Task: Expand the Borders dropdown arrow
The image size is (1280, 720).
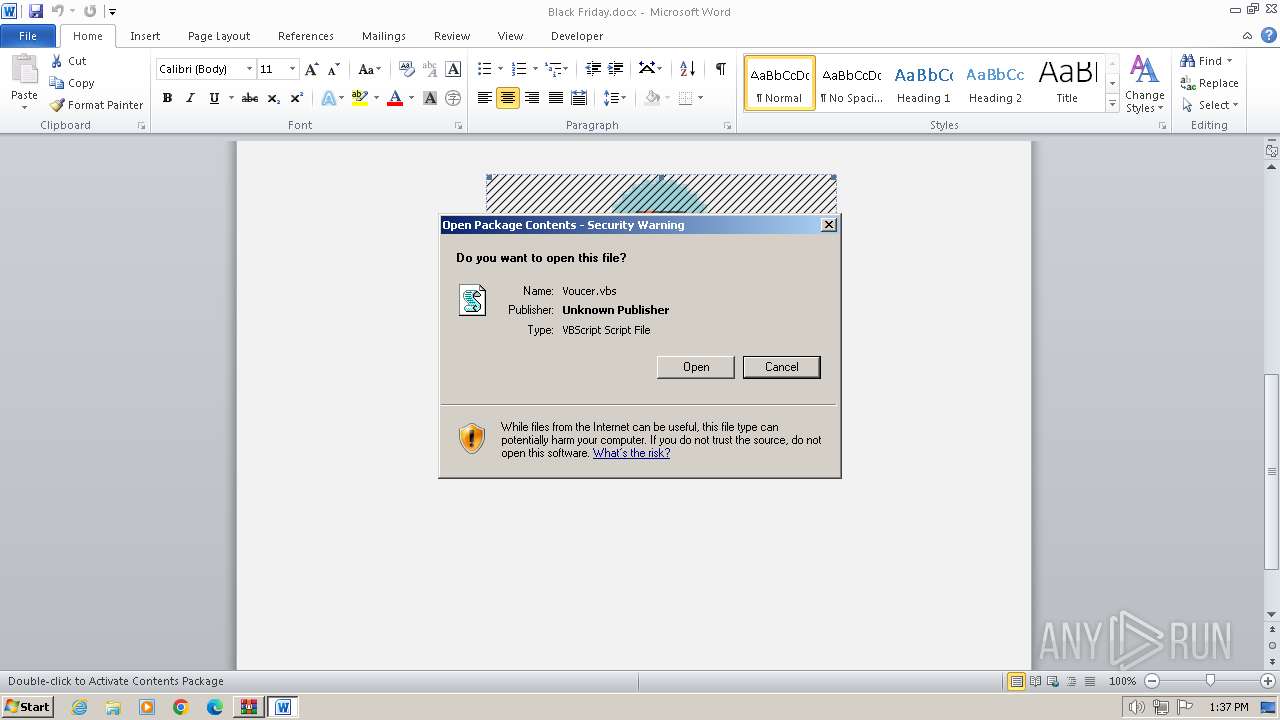Action: [x=700, y=98]
